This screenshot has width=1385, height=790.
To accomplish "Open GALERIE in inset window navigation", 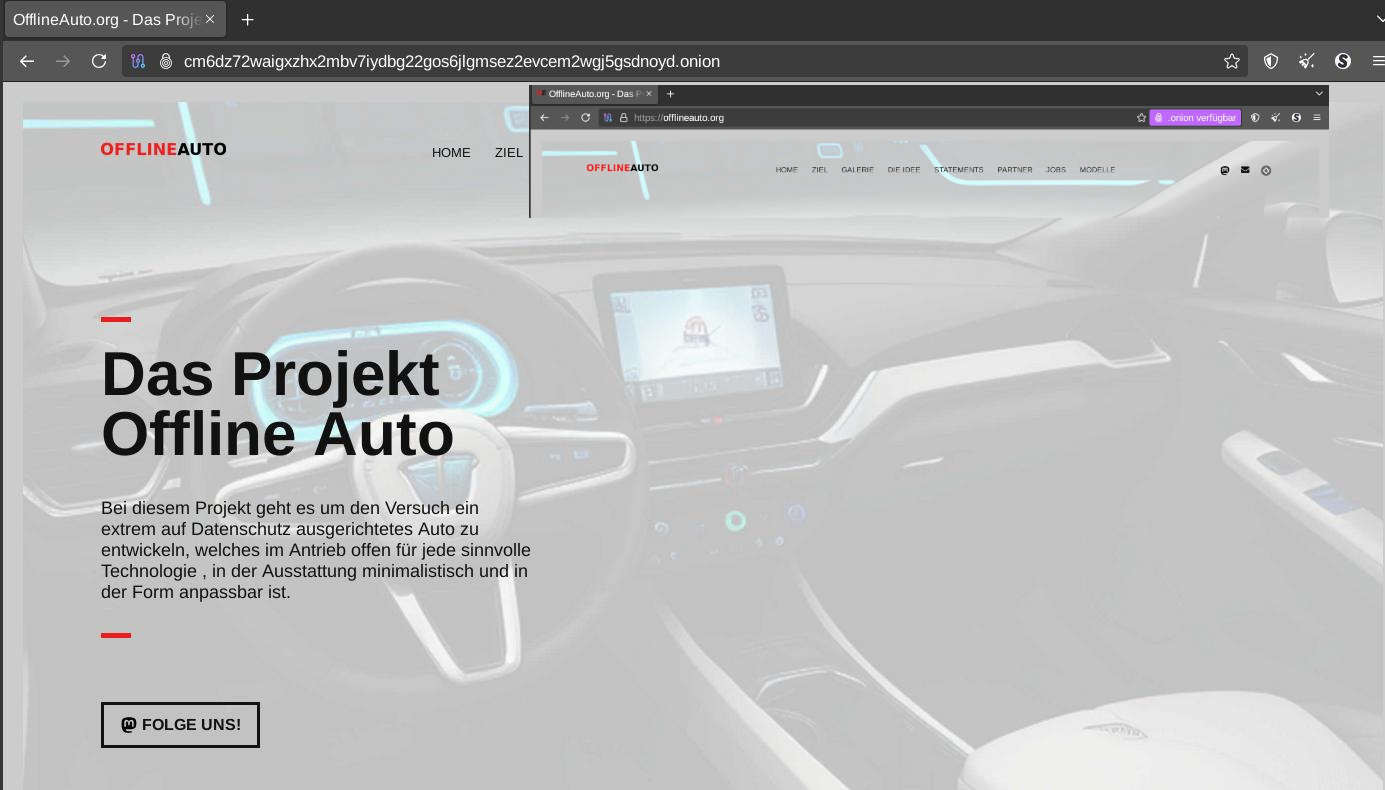I will point(857,170).
